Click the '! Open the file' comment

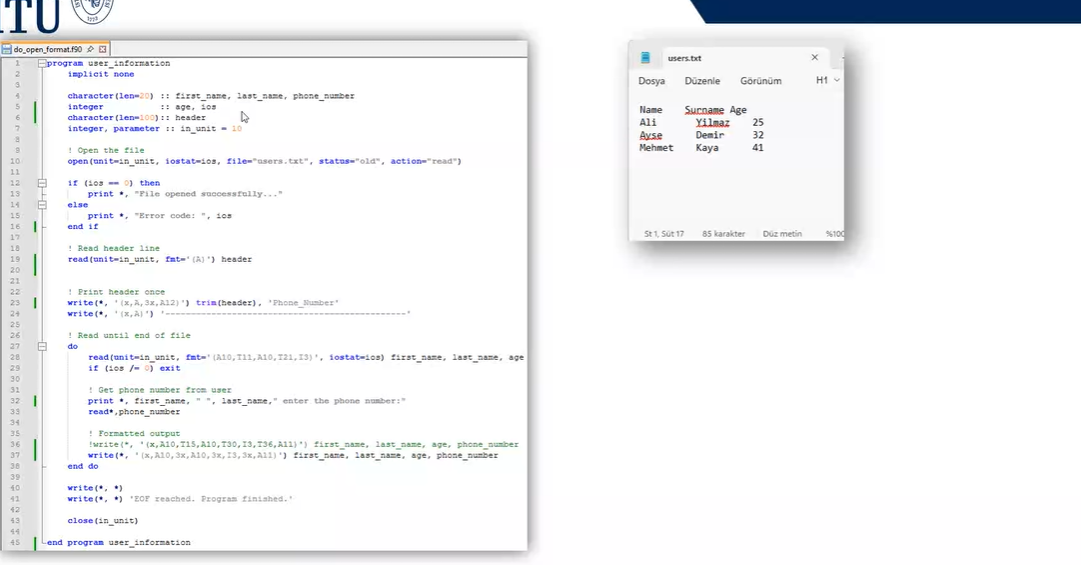pos(105,150)
